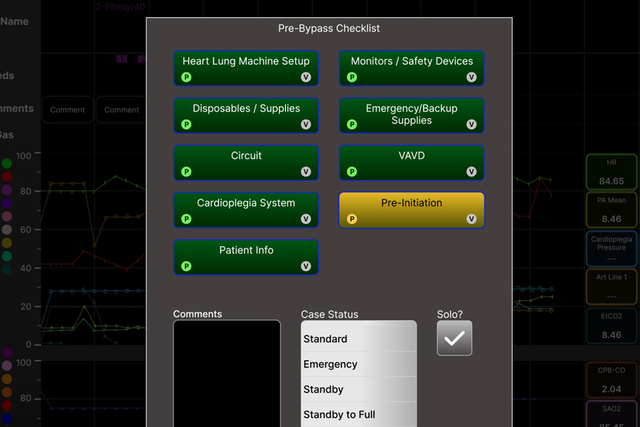
Task: Click V icon on Emergency/Backup Supplies
Action: point(471,125)
